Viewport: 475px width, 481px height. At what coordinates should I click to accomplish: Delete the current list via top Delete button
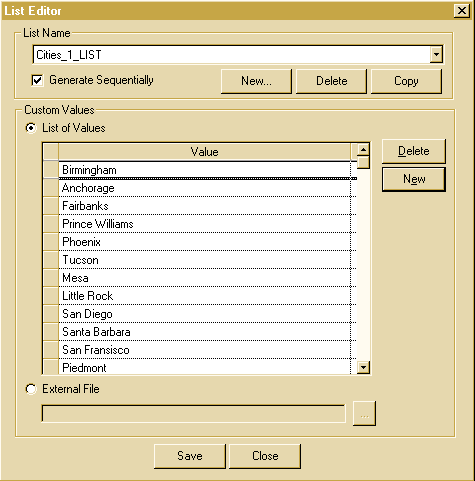click(331, 81)
